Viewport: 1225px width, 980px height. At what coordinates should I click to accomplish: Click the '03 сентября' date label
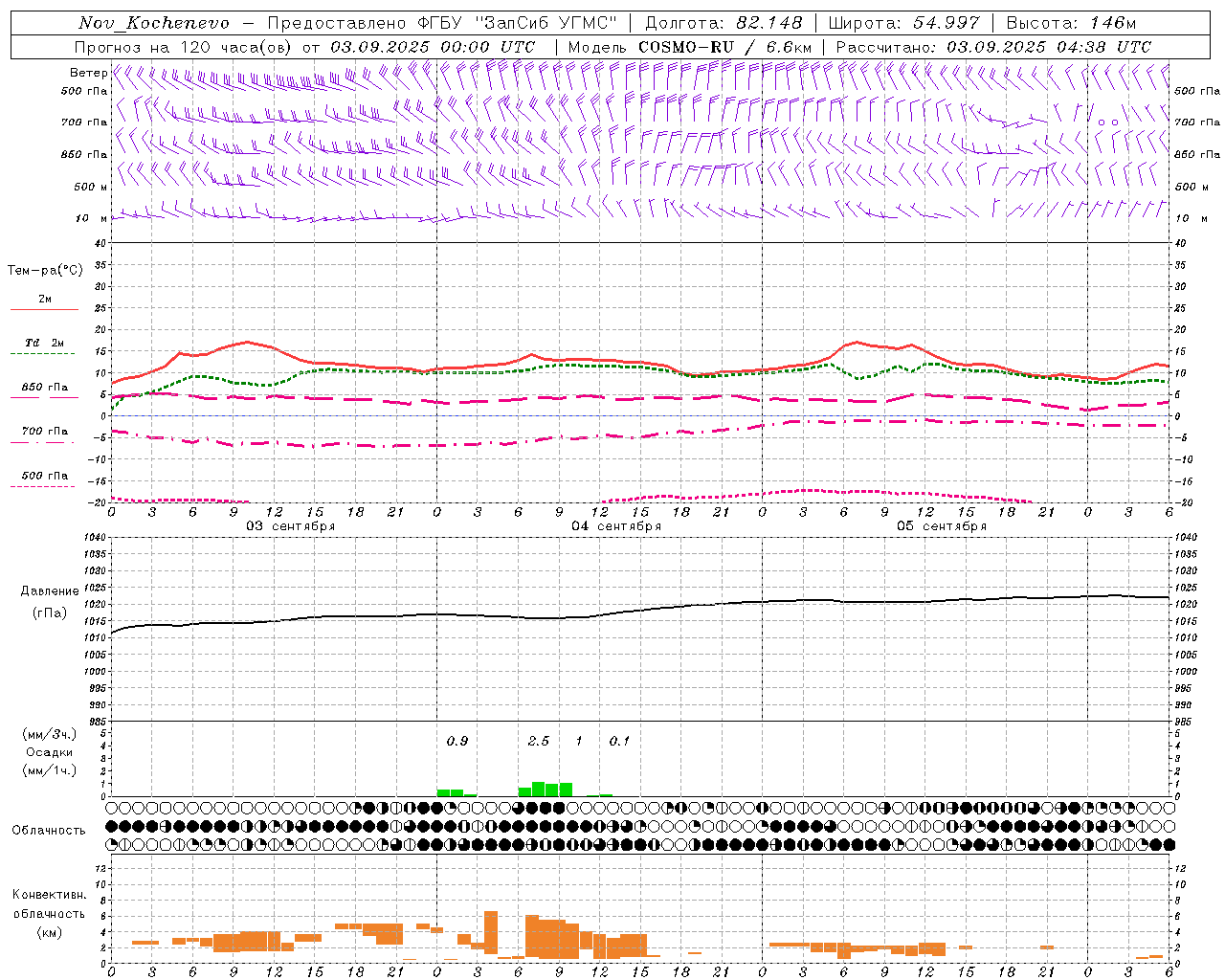[x=291, y=526]
